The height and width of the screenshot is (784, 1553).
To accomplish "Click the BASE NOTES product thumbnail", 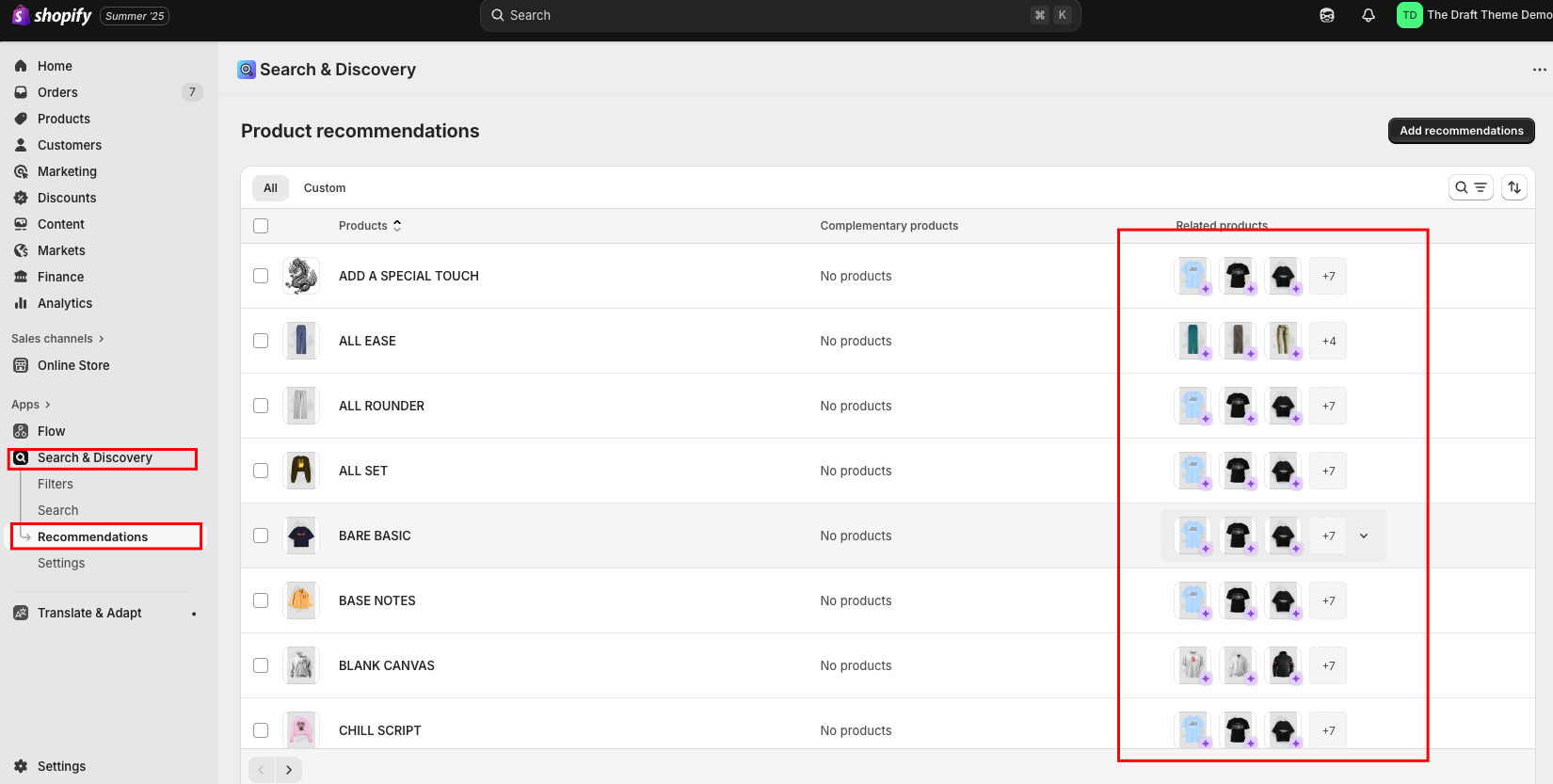I will click(301, 600).
